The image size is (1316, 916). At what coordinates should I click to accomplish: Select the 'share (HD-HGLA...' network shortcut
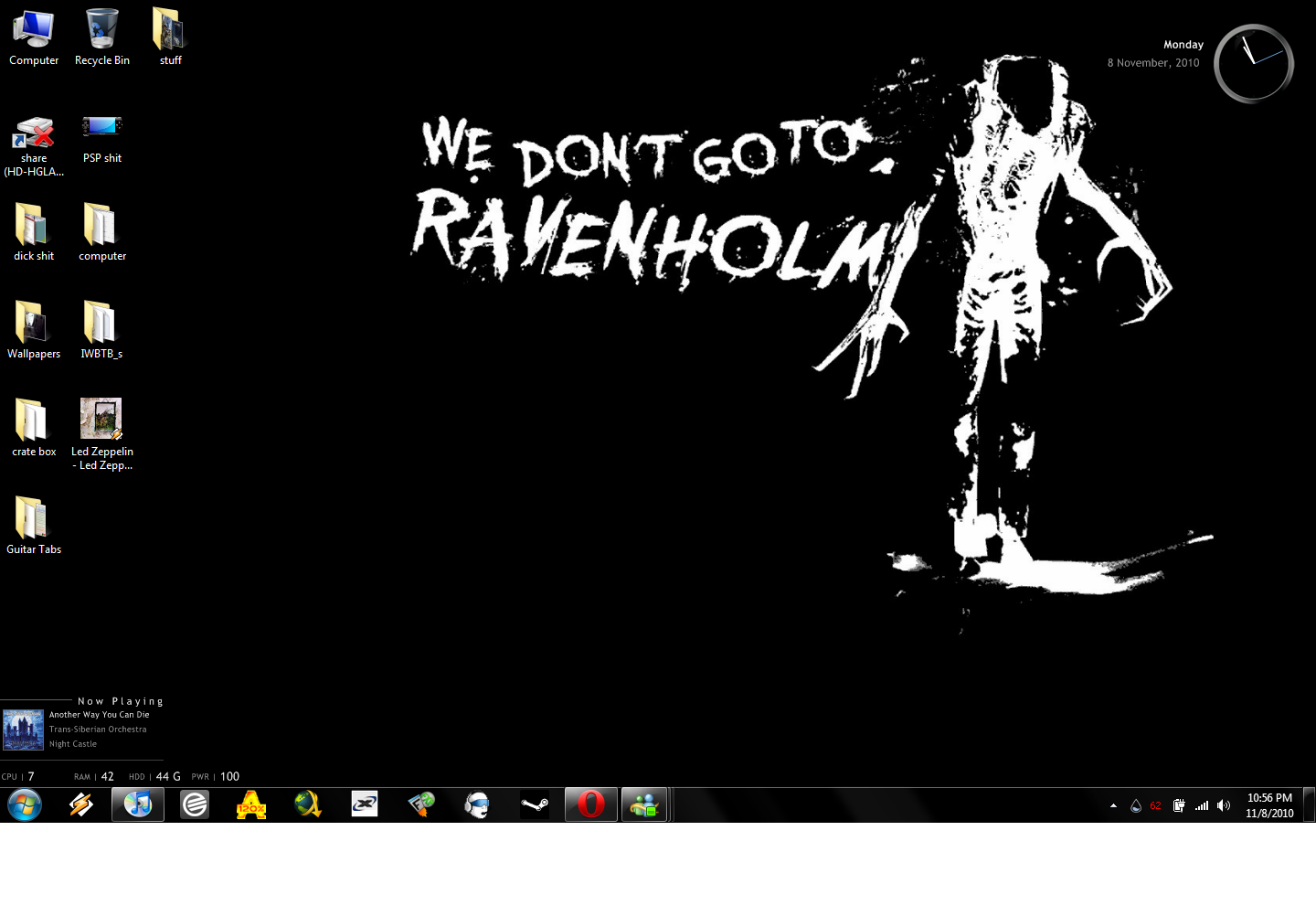pyautogui.click(x=34, y=146)
